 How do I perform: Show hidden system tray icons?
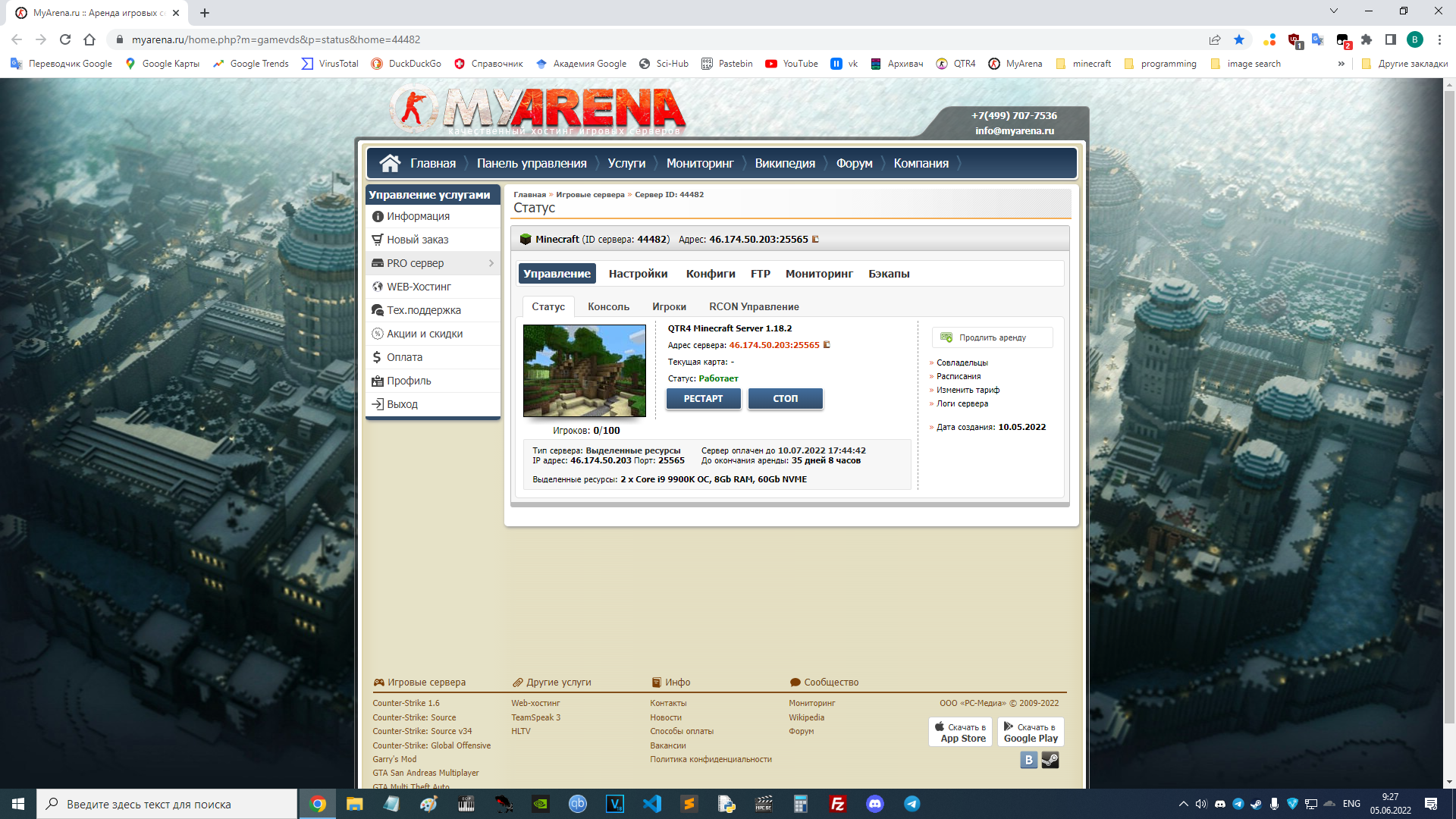(x=1183, y=804)
